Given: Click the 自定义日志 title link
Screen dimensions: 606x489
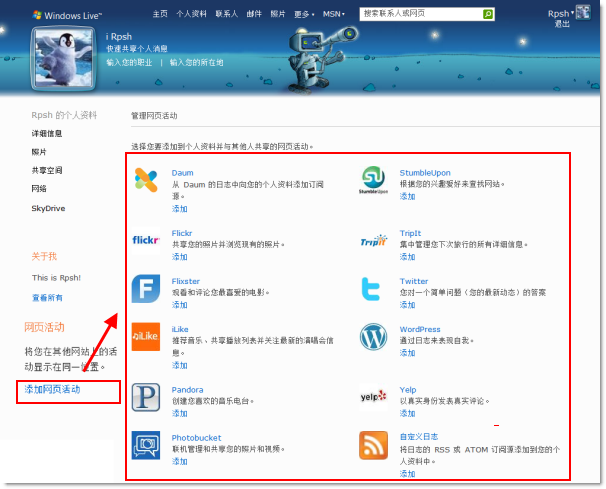Looking at the screenshot, I should tap(419, 437).
